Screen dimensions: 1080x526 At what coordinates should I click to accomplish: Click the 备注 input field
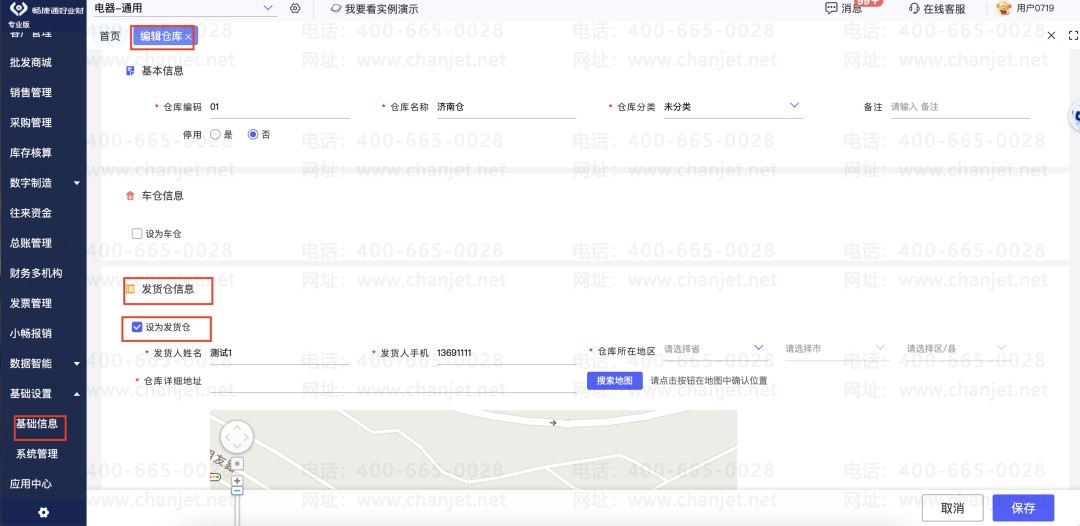[960, 107]
